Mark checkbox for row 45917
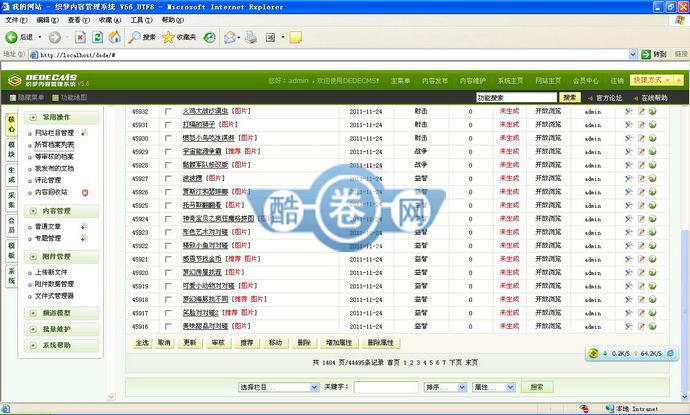The width and height of the screenshot is (690, 415). click(x=168, y=313)
